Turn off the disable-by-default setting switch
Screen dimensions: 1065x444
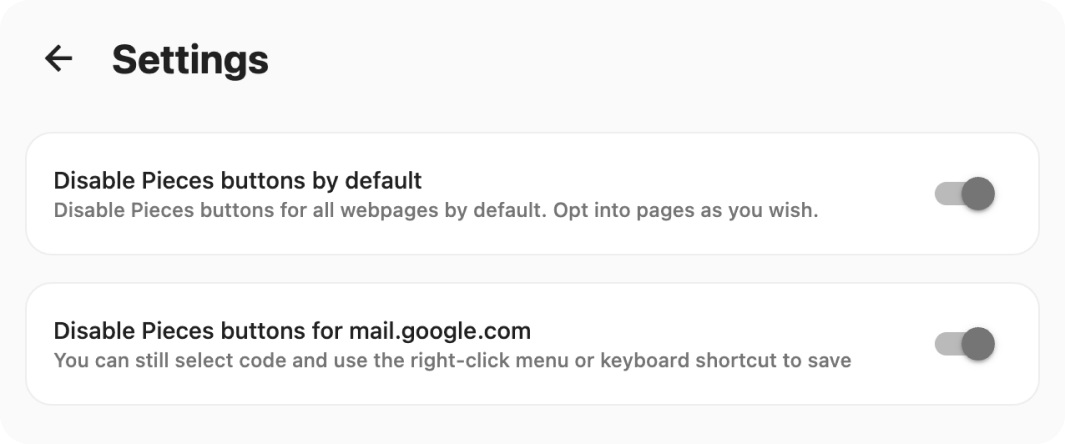(965, 194)
